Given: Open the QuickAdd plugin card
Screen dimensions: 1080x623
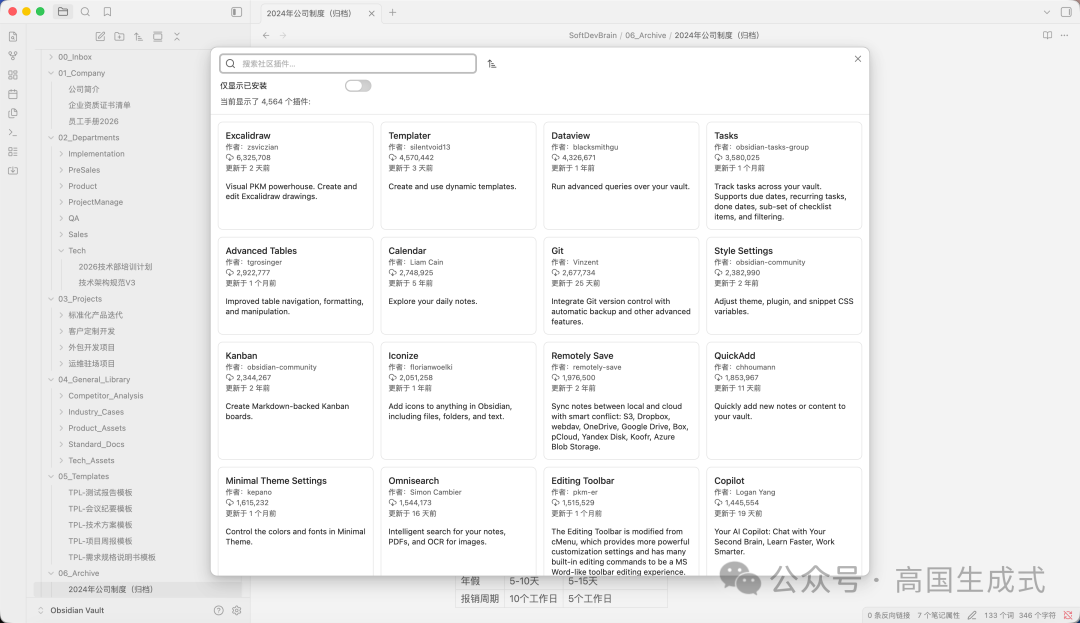Looking at the screenshot, I should (784, 401).
